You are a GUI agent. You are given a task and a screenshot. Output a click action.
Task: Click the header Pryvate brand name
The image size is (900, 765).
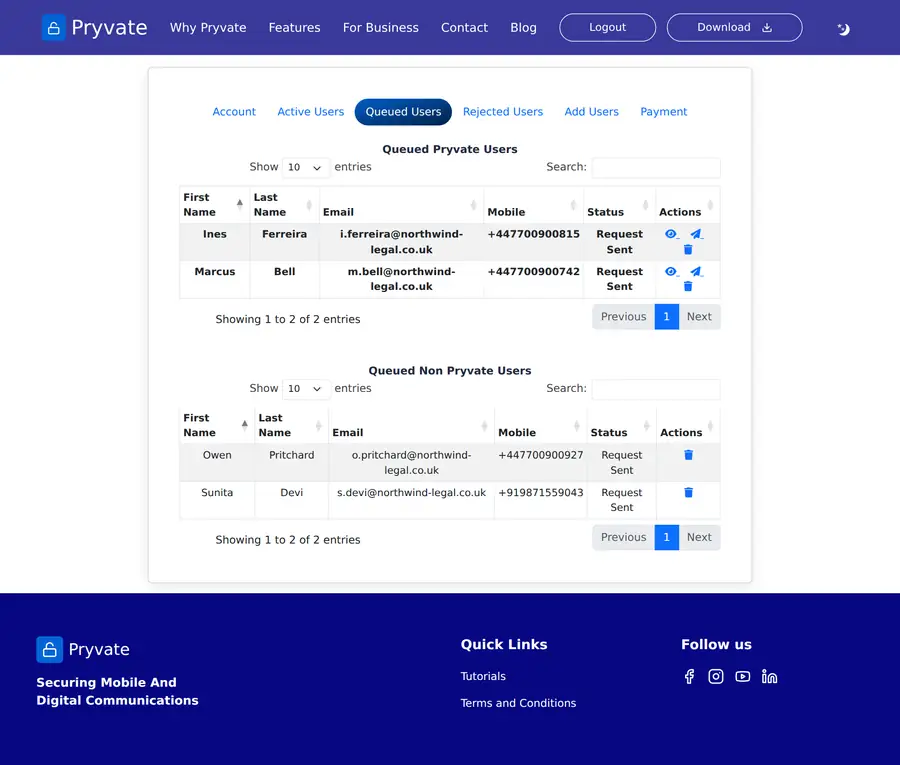(x=109, y=28)
